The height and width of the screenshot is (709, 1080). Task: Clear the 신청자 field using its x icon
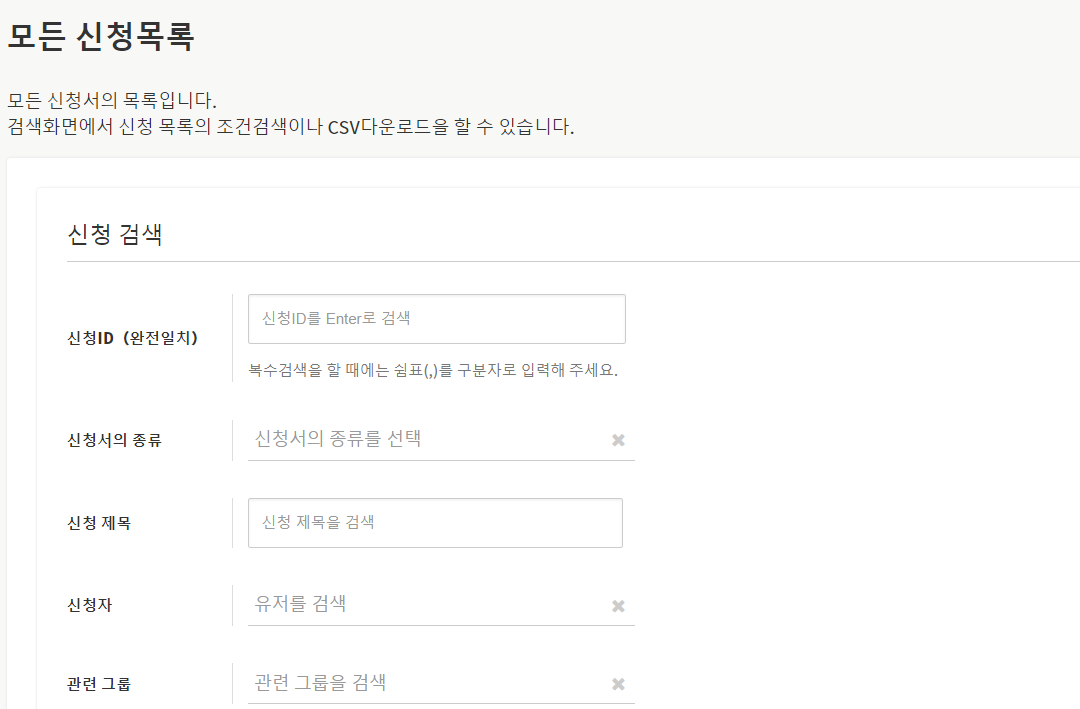[x=618, y=606]
